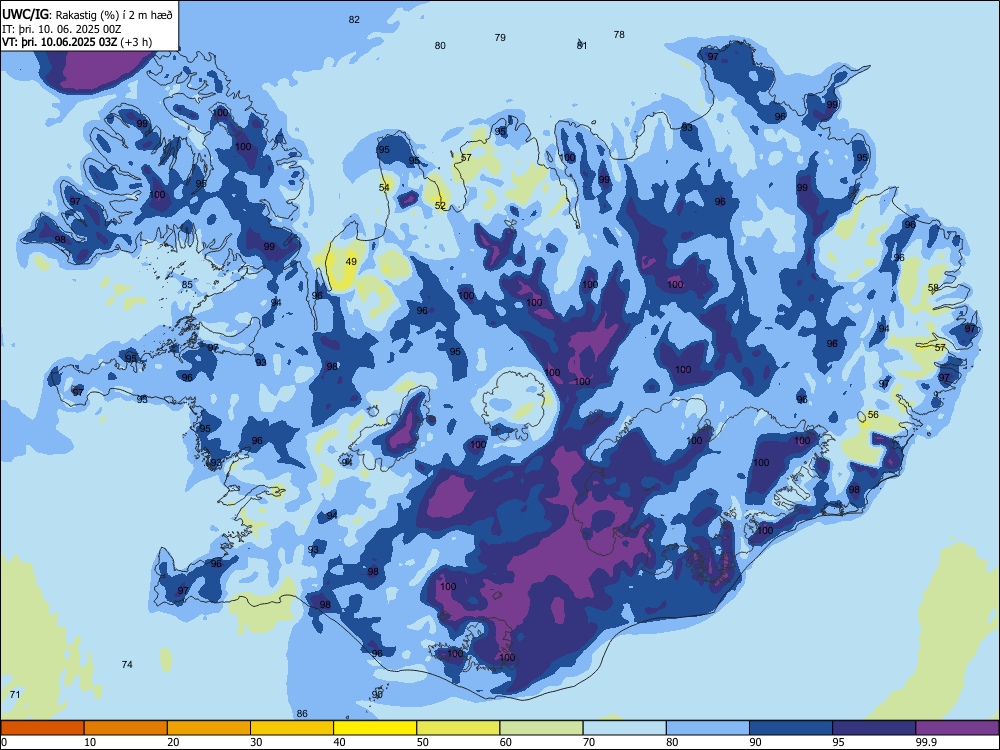Click the offshore value 78 in the north
This screenshot has height=750, width=1000.
click(x=619, y=35)
